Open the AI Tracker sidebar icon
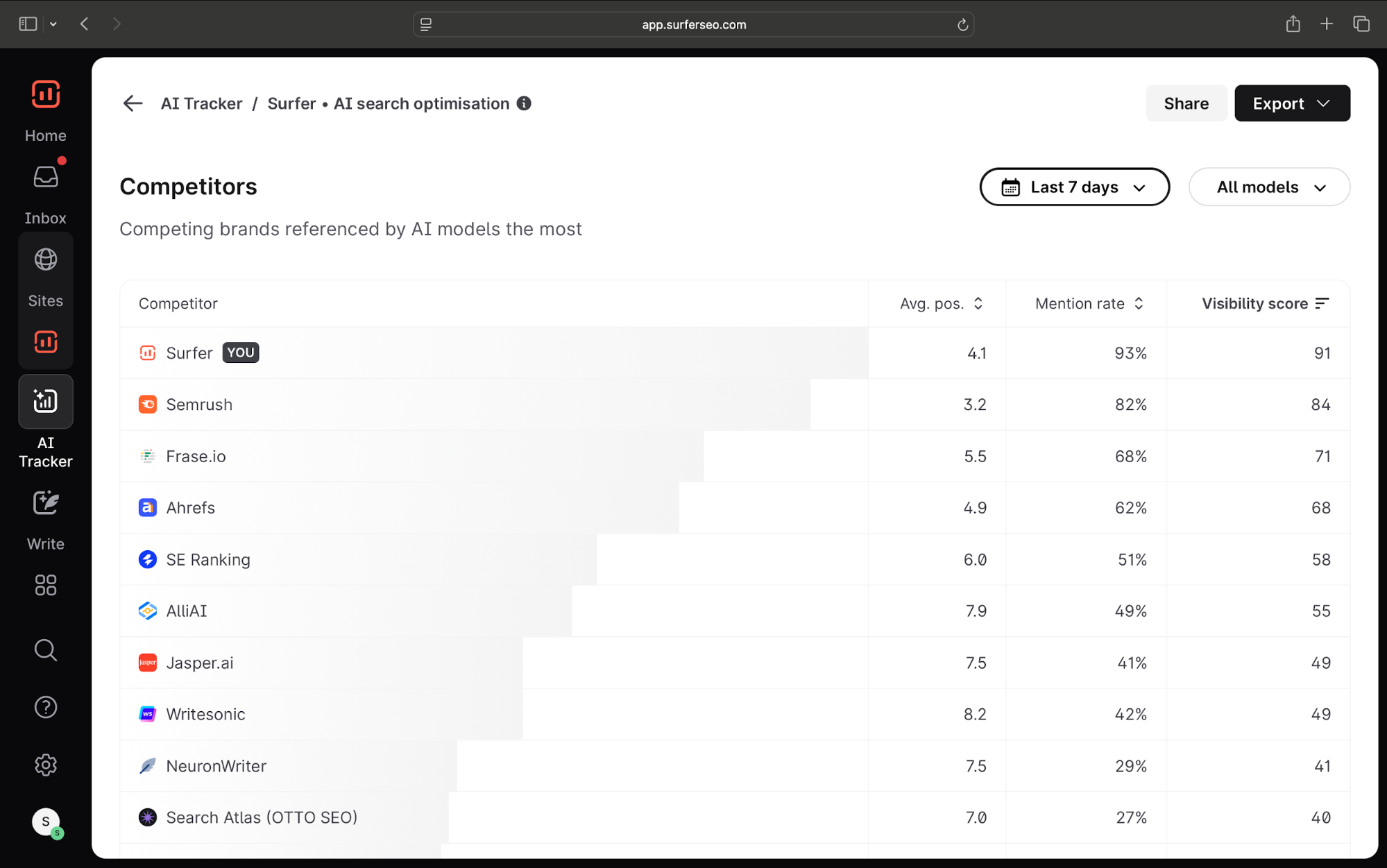The width and height of the screenshot is (1387, 868). coord(46,402)
